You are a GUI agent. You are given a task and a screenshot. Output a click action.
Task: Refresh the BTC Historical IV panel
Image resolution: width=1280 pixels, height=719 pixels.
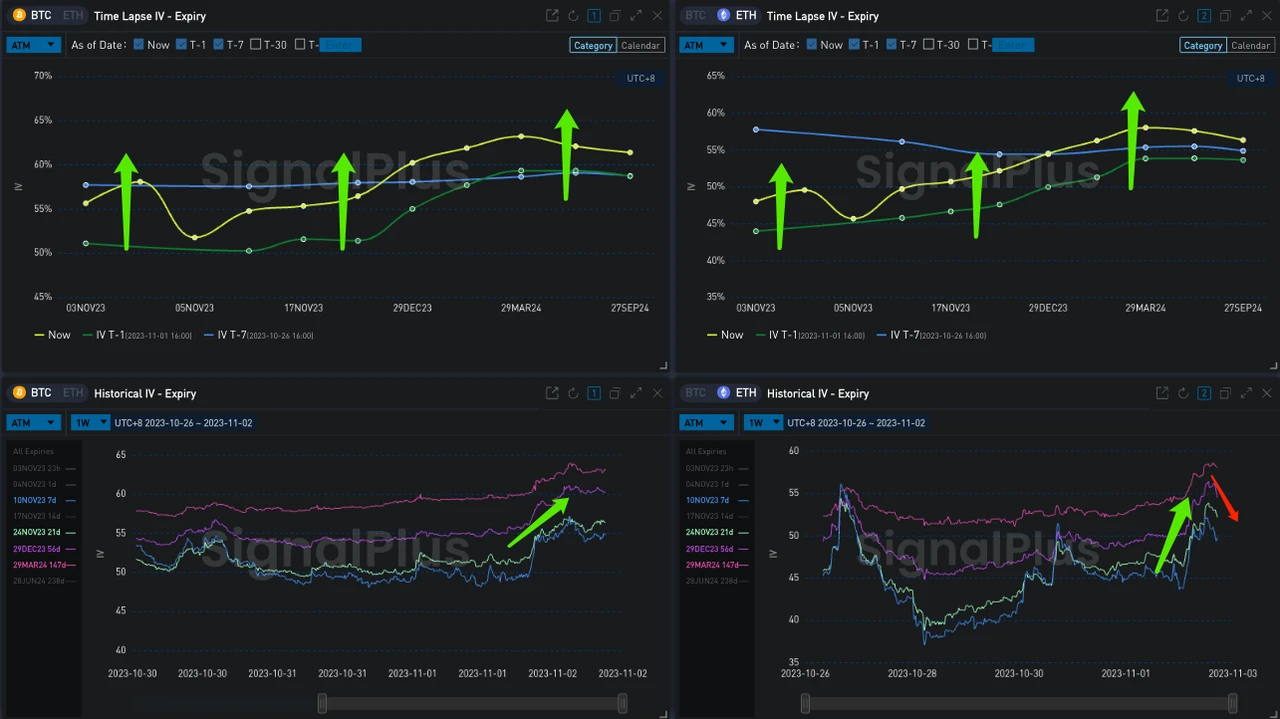[x=573, y=394]
